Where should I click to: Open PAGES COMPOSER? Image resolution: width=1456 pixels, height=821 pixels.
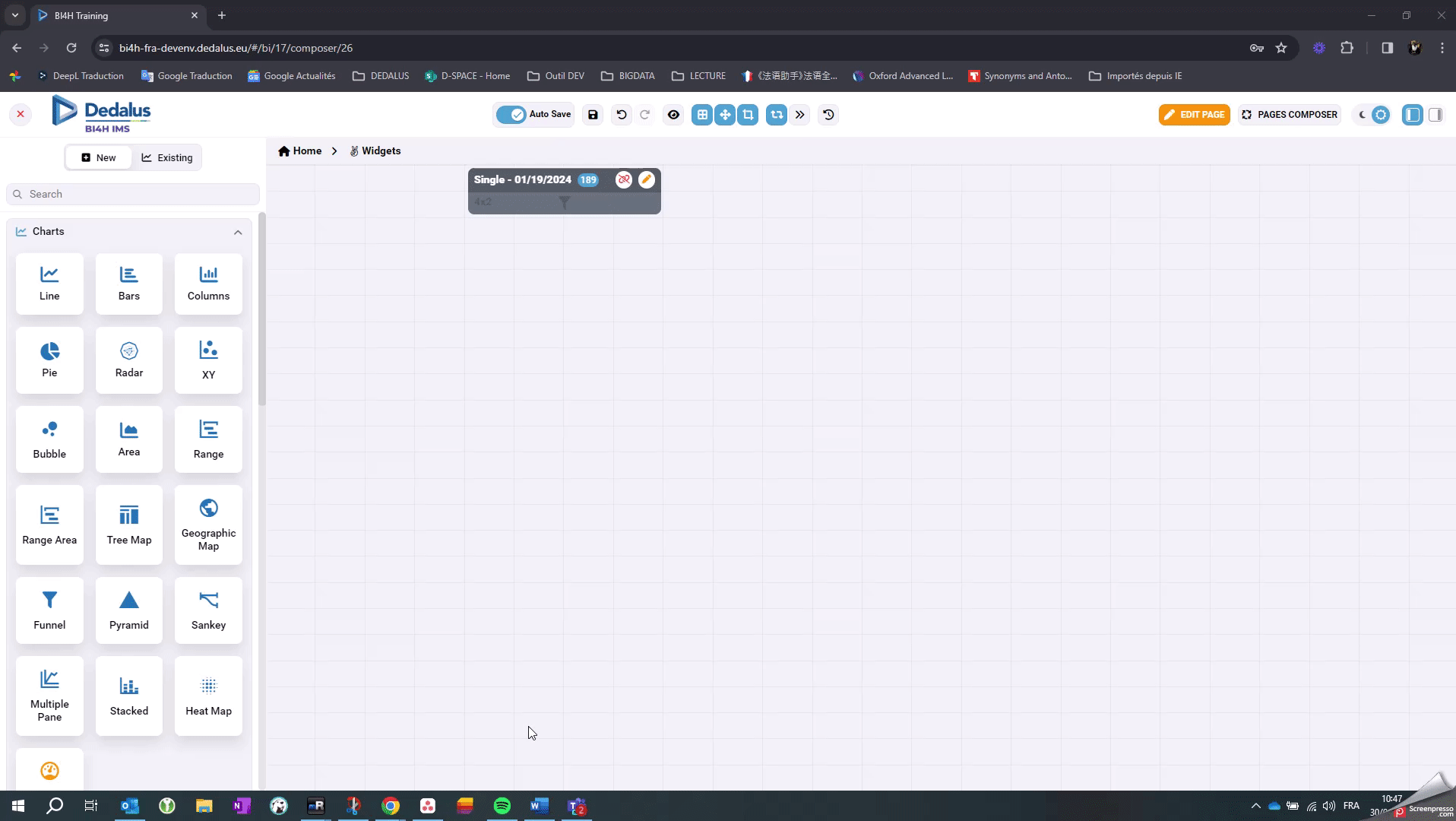coord(1290,115)
